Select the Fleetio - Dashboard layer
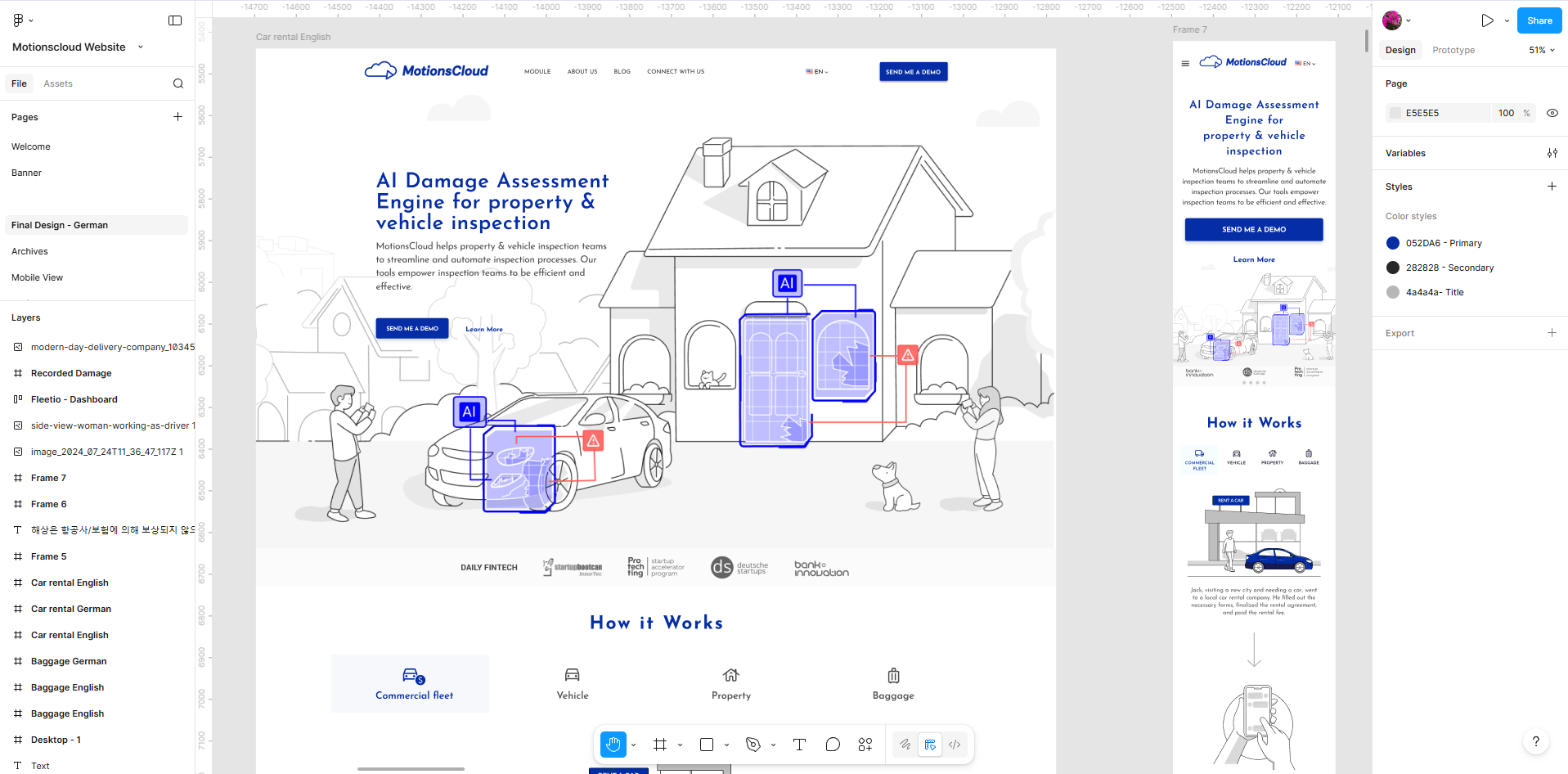The width and height of the screenshot is (1568, 774). pyautogui.click(x=74, y=399)
